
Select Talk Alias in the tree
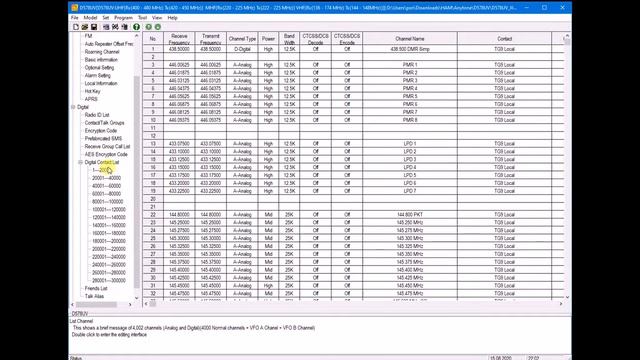pos(94,296)
